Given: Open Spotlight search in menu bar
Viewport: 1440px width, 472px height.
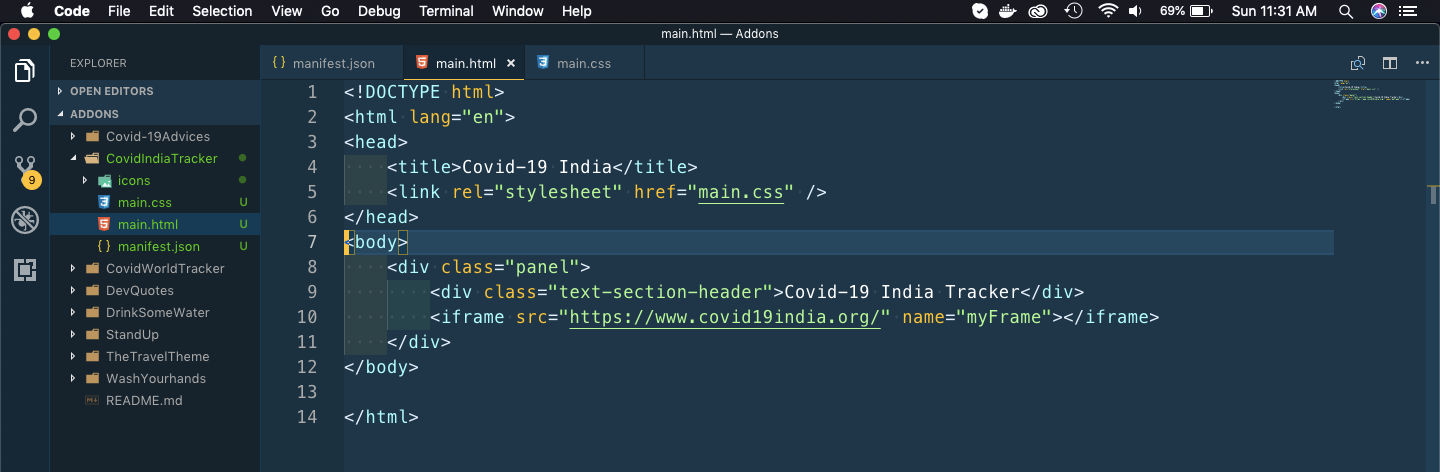Looking at the screenshot, I should click(x=1346, y=11).
